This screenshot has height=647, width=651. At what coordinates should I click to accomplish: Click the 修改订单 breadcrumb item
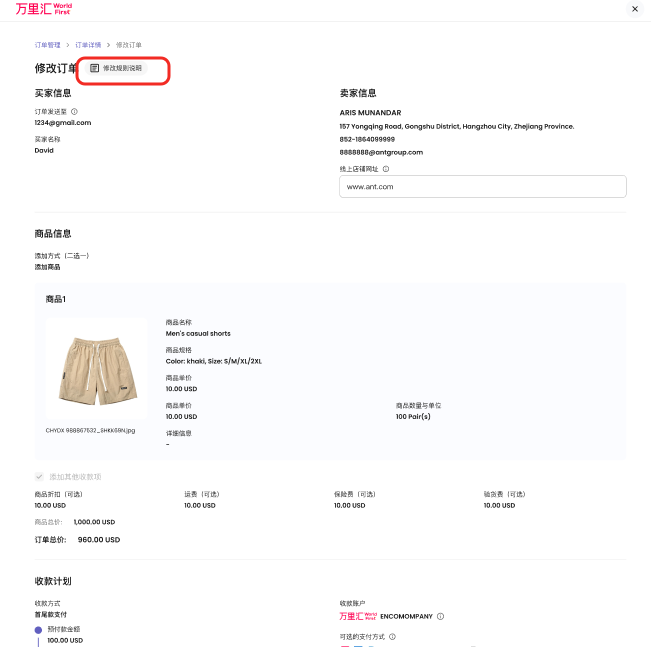tap(129, 45)
